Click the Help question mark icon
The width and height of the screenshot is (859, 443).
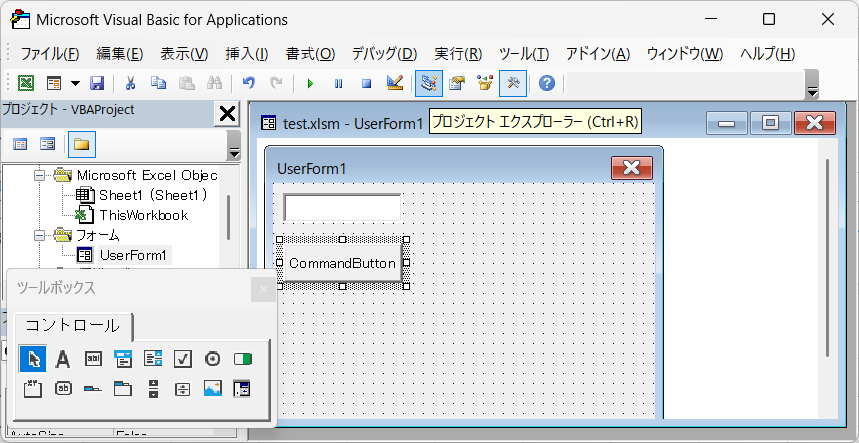pyautogui.click(x=547, y=83)
